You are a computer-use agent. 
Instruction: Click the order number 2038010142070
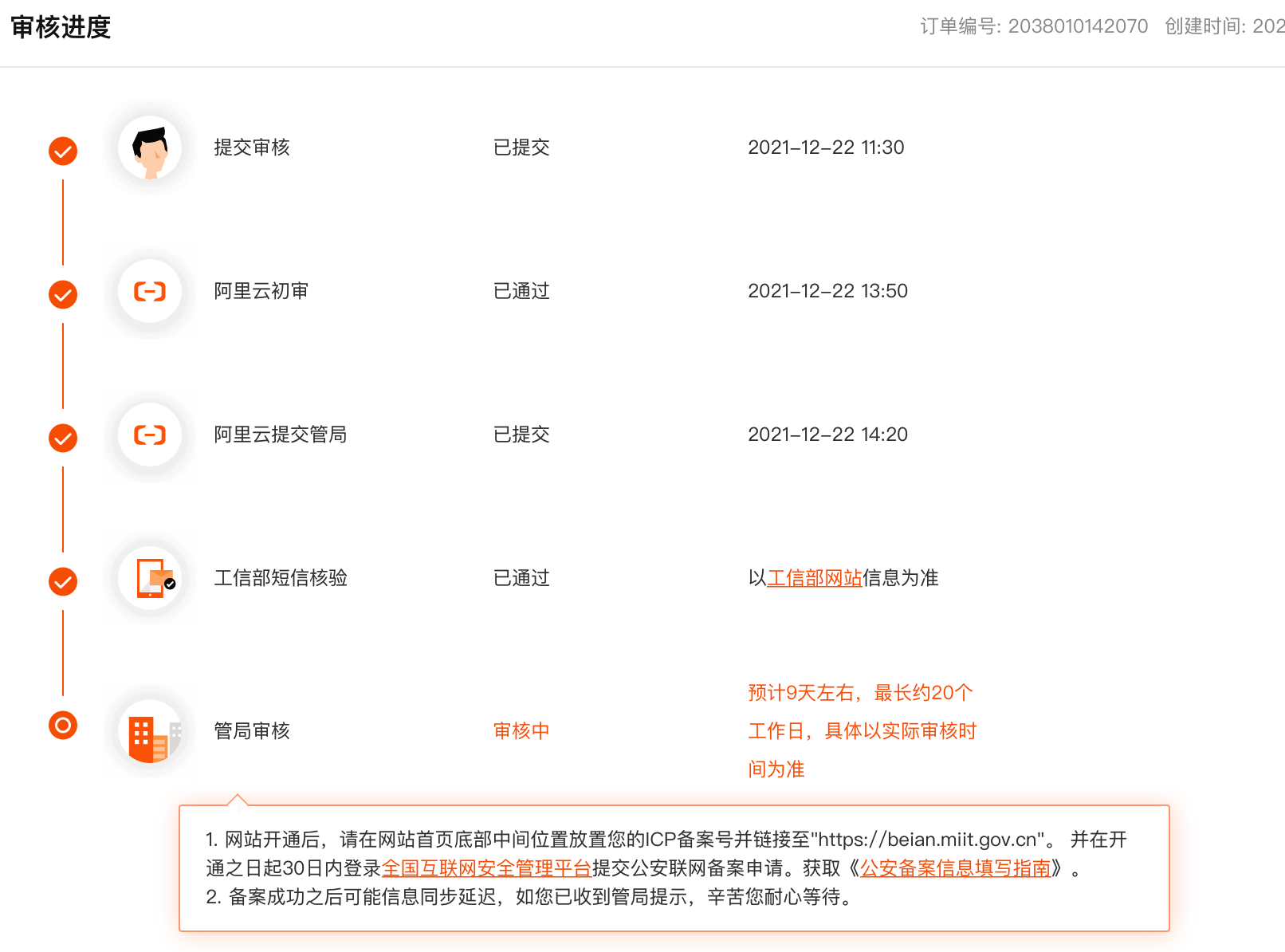tap(1078, 26)
